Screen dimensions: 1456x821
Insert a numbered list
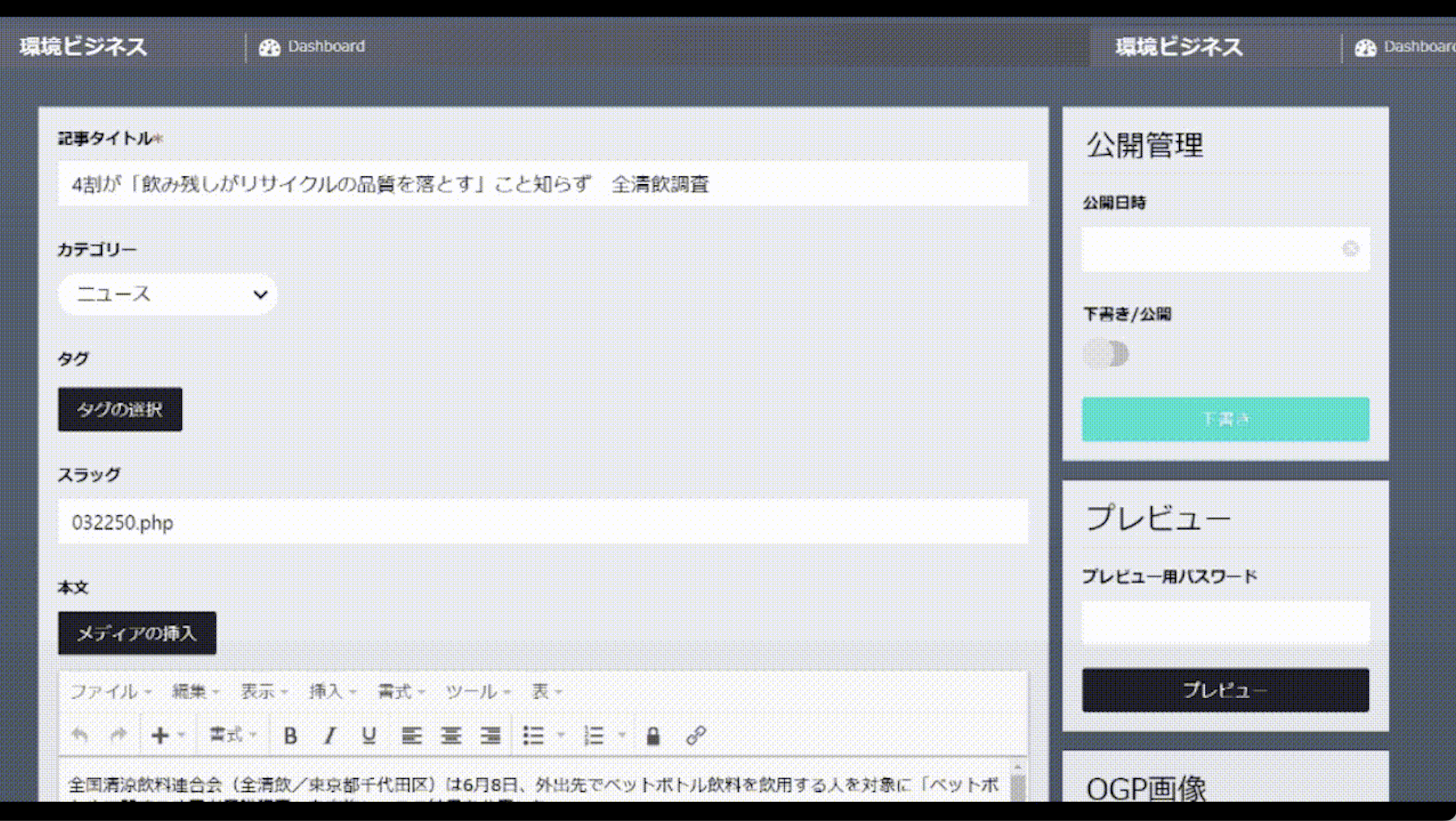coord(594,736)
